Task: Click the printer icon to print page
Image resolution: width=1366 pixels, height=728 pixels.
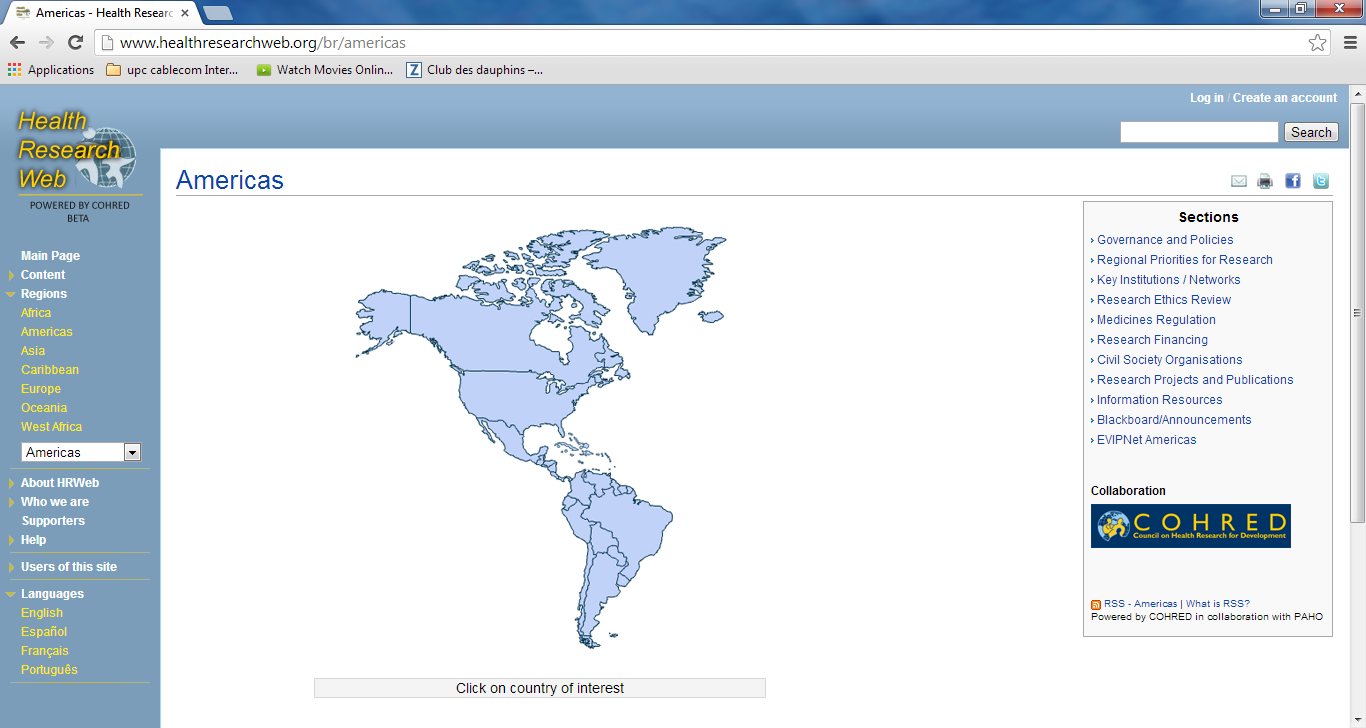Action: [x=1265, y=181]
